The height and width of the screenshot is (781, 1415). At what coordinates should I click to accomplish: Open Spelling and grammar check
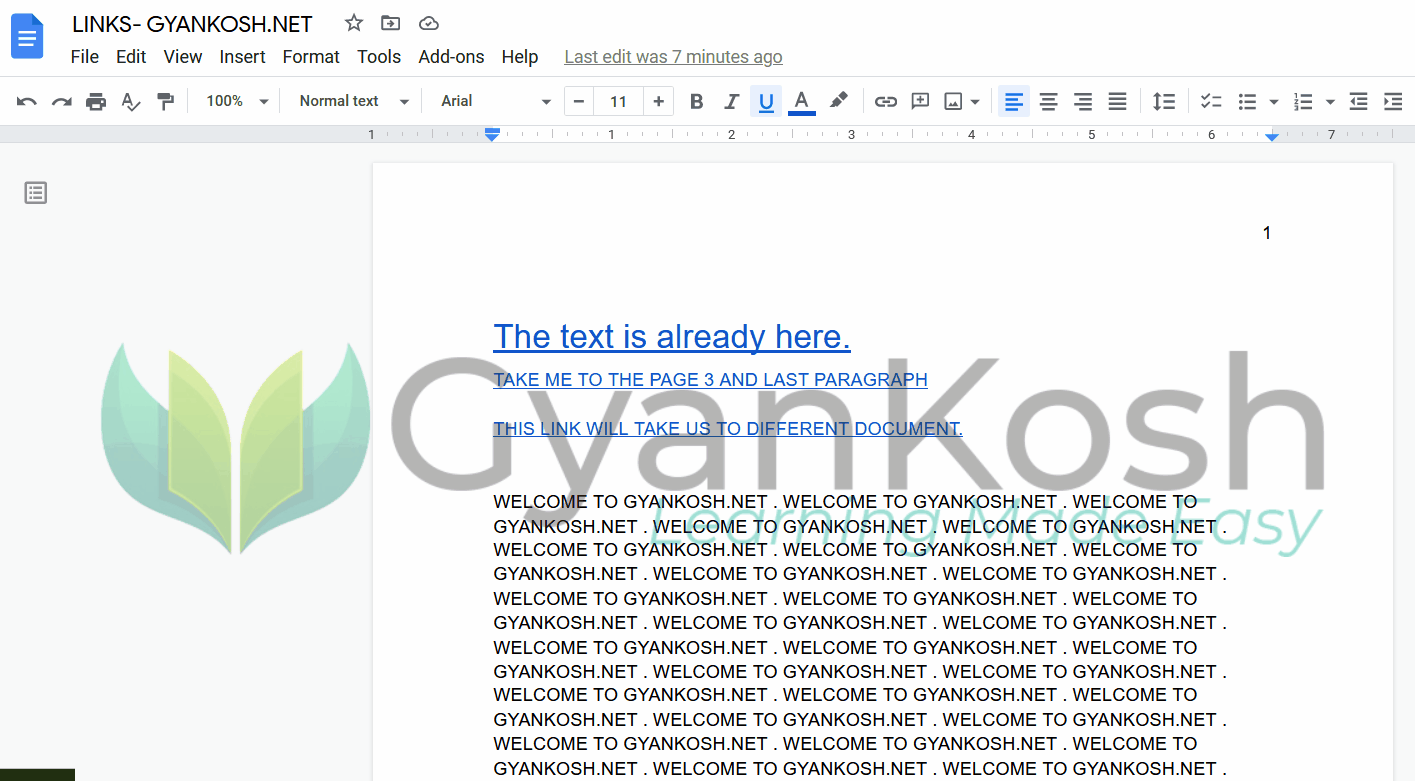[x=131, y=101]
